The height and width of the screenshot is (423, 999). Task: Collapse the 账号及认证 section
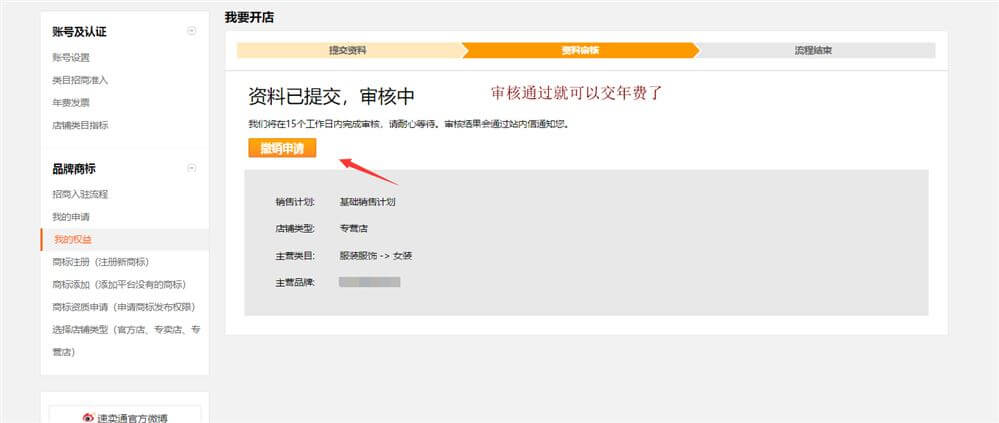point(191,31)
